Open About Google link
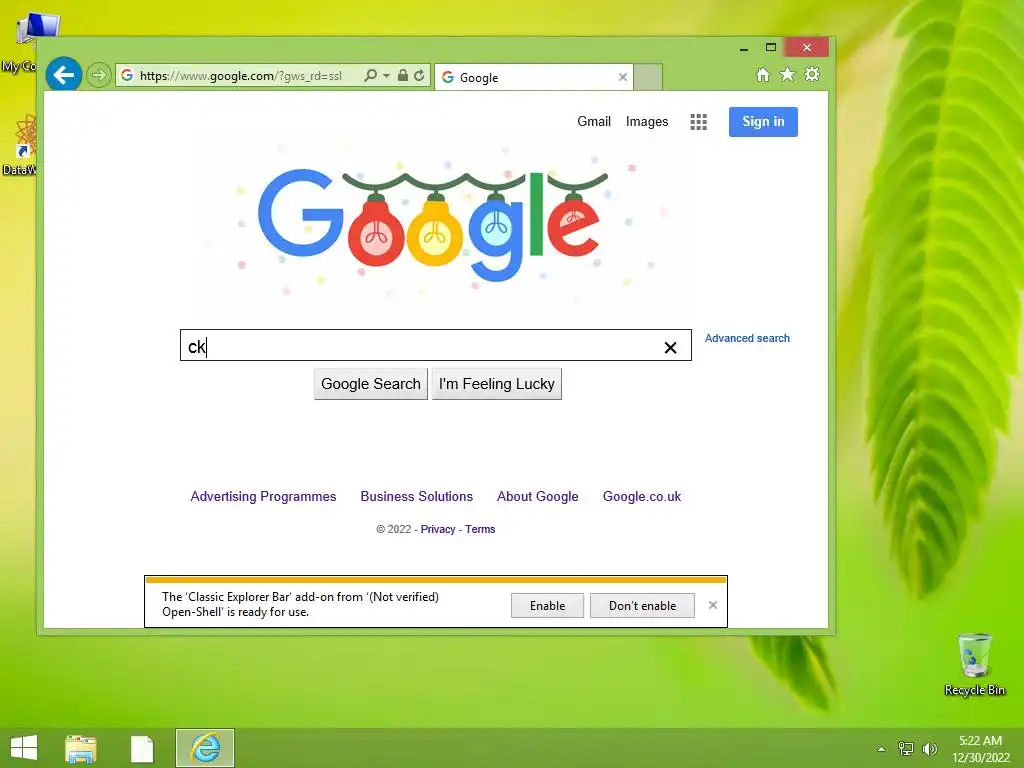Viewport: 1024px width, 768px height. click(x=537, y=496)
